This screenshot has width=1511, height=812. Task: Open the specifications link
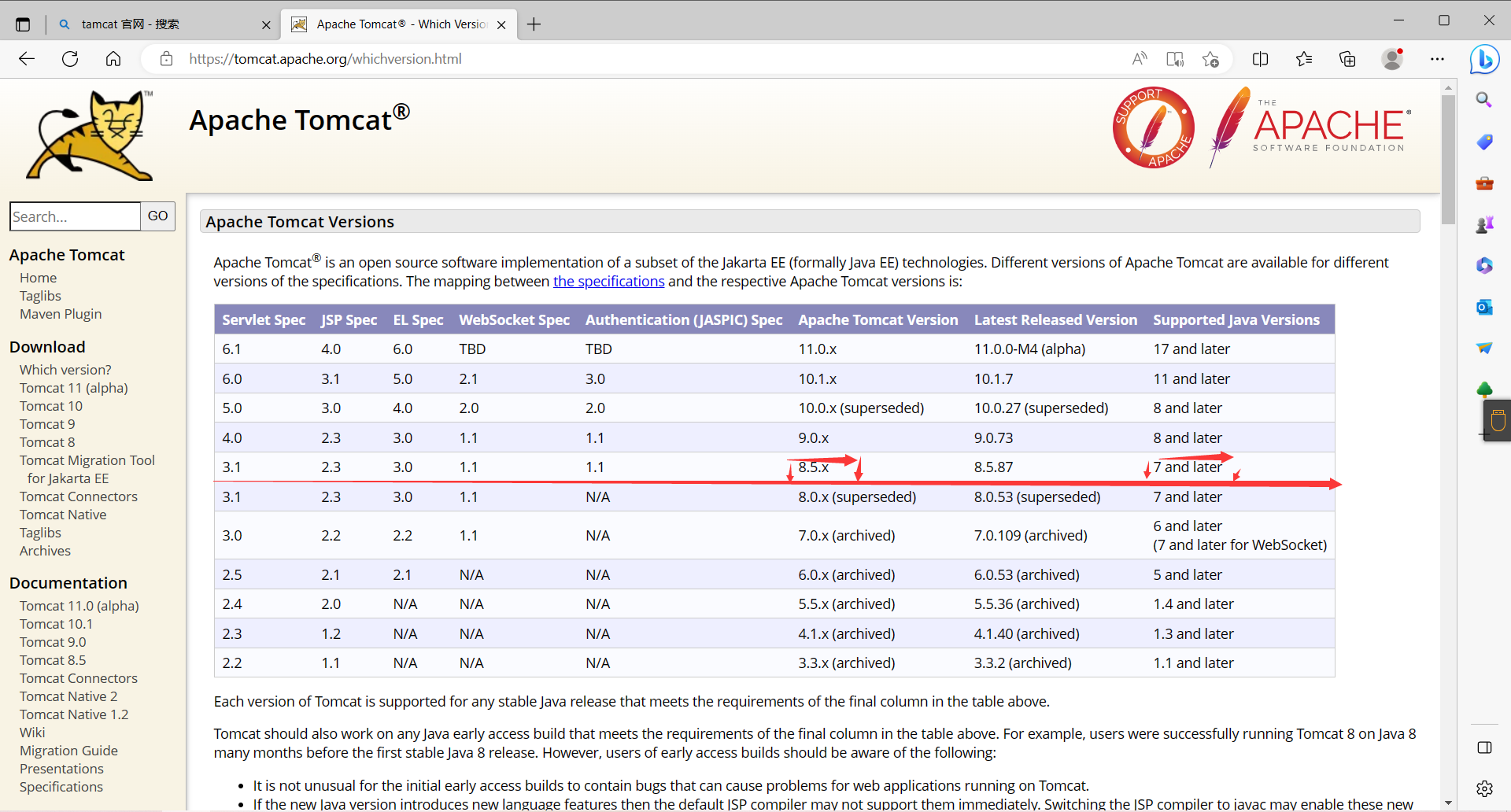[x=608, y=282]
